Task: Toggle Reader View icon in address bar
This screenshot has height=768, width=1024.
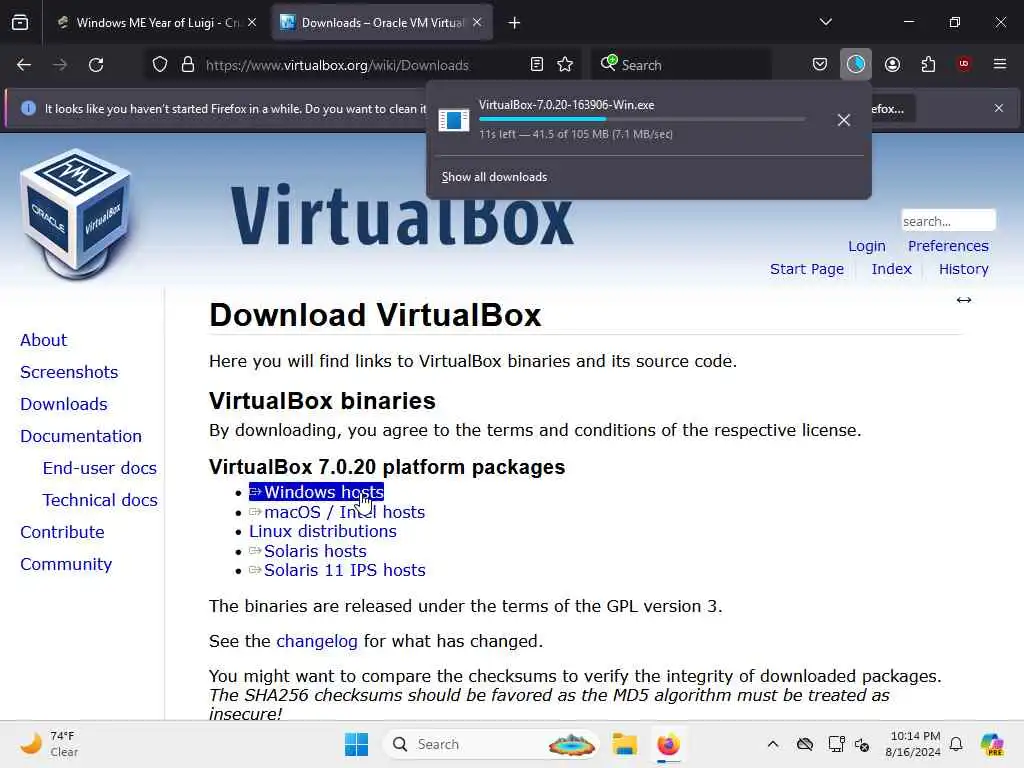Action: click(537, 65)
